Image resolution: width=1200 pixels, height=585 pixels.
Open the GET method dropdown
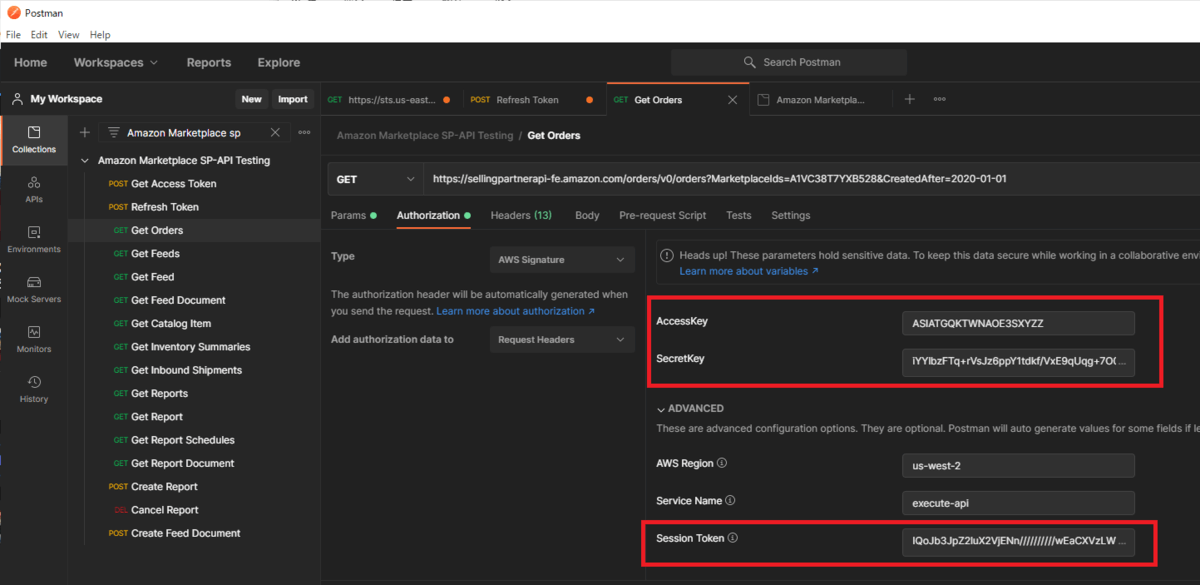(x=375, y=179)
